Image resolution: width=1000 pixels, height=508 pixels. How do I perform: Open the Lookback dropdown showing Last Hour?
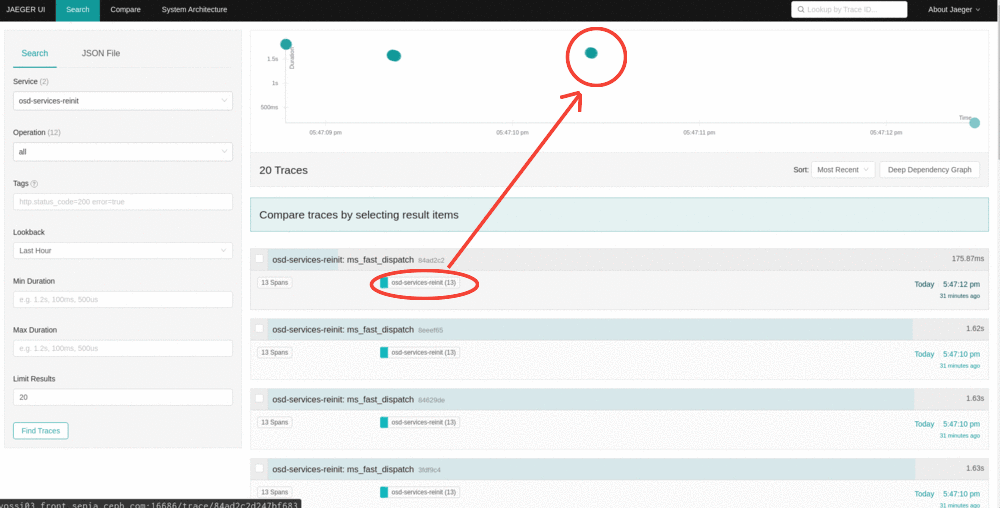(x=123, y=250)
